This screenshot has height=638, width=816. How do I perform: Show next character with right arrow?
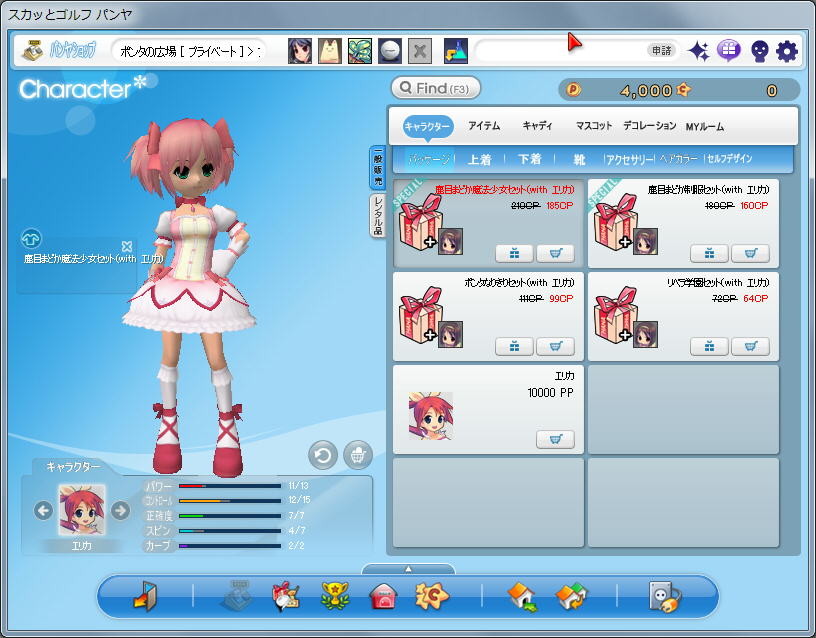point(120,511)
